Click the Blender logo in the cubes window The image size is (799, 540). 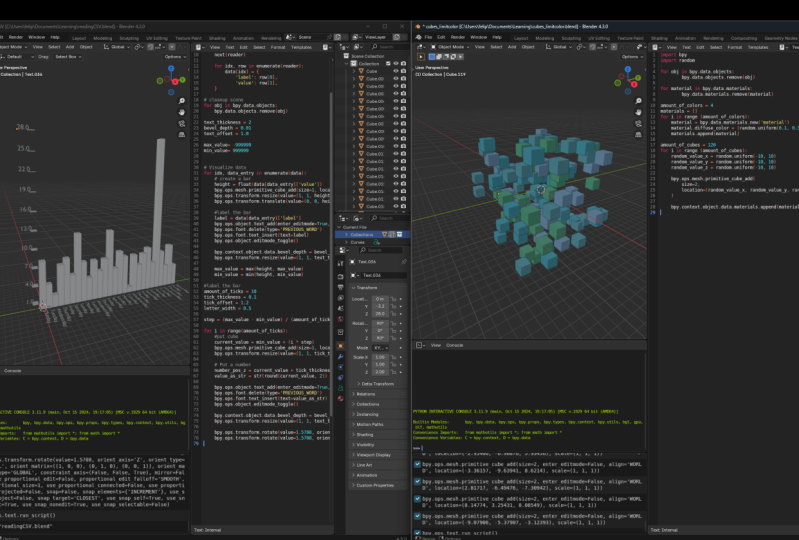point(418,37)
